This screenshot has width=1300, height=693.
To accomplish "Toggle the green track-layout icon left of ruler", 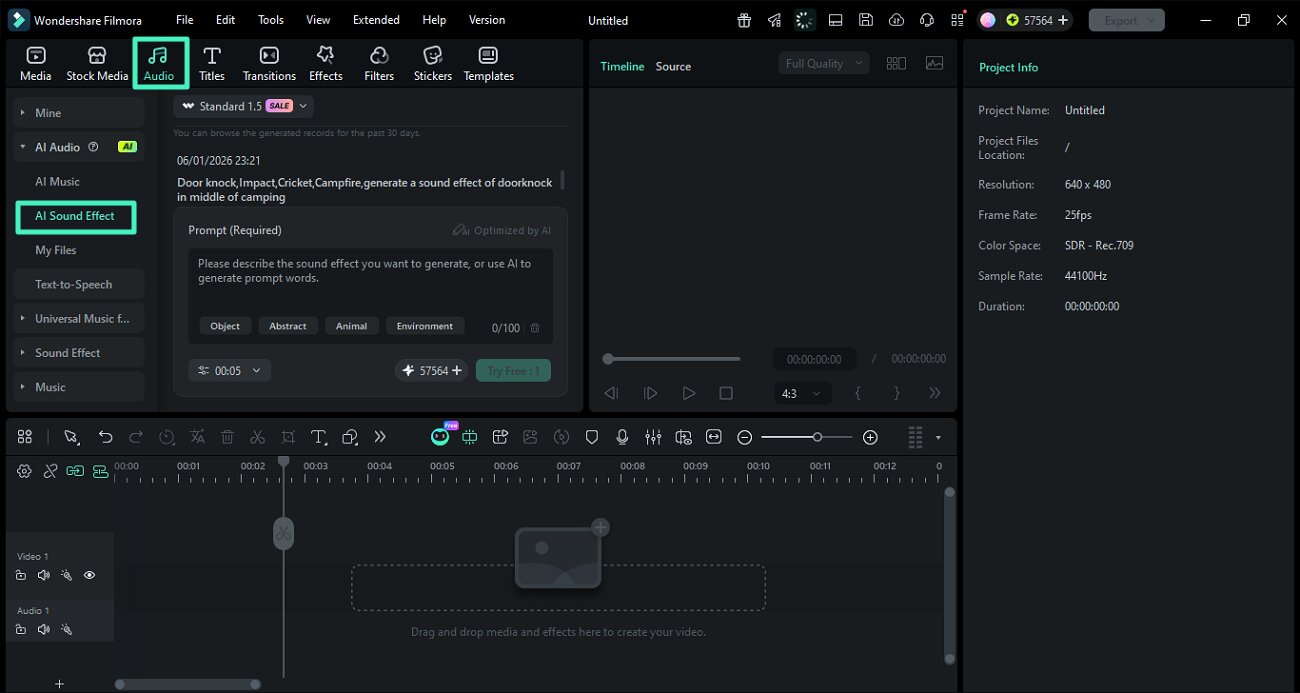I will (100, 471).
